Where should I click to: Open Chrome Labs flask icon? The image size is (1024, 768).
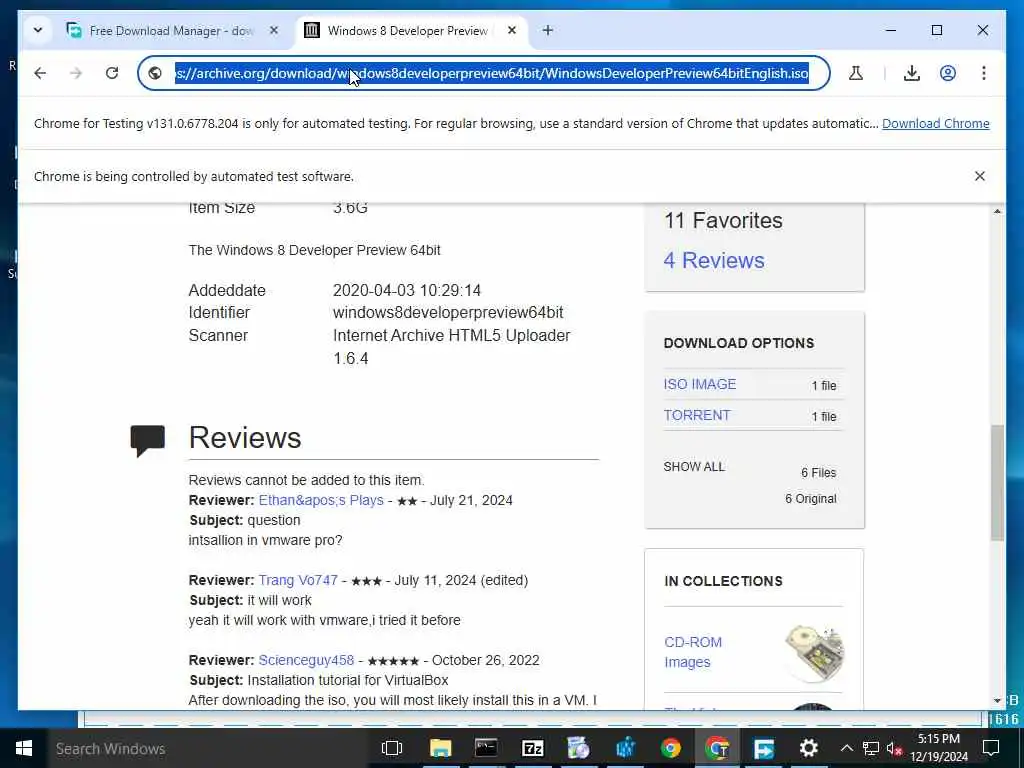click(856, 73)
